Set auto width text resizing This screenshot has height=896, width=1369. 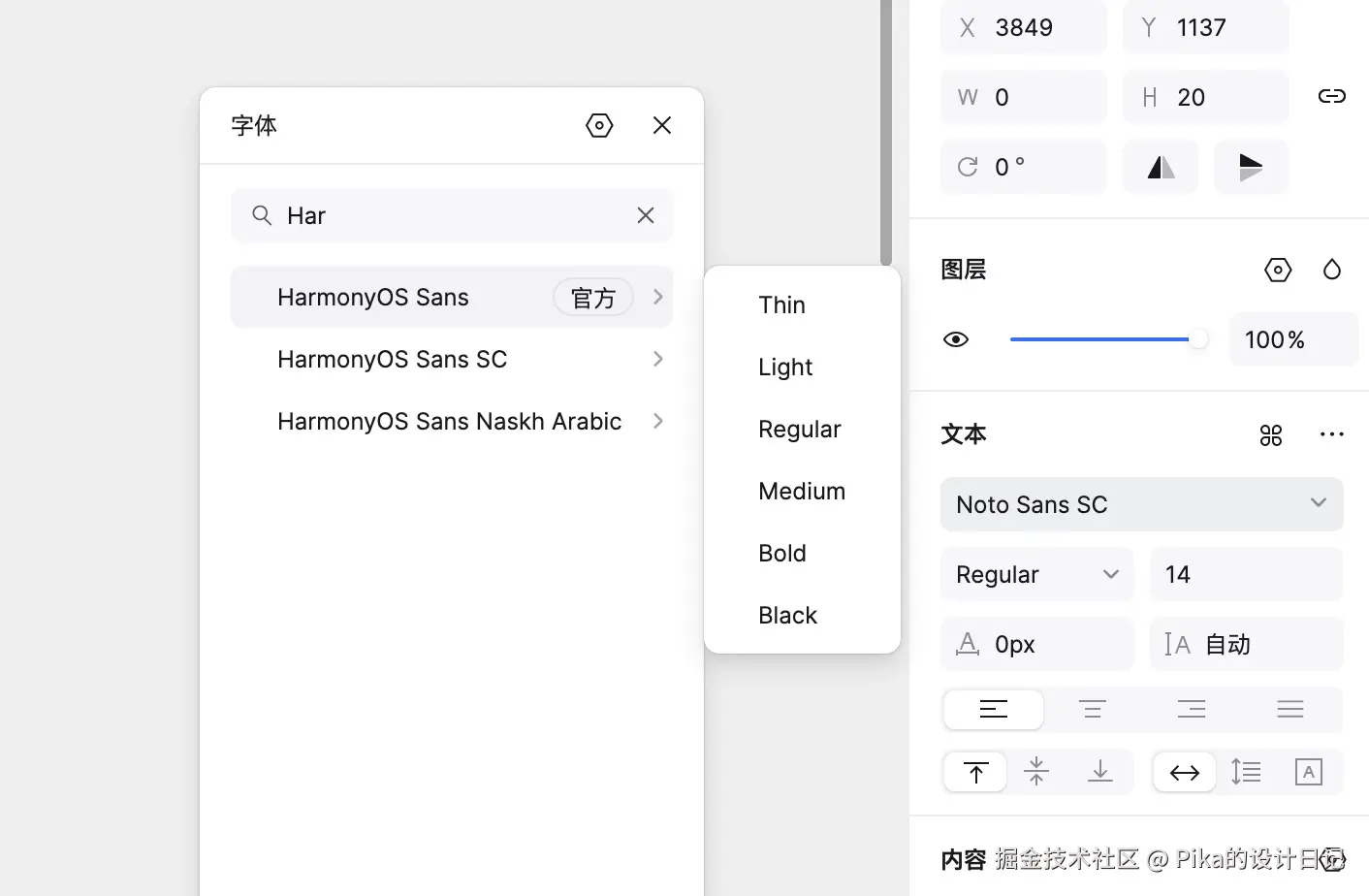tap(1185, 772)
